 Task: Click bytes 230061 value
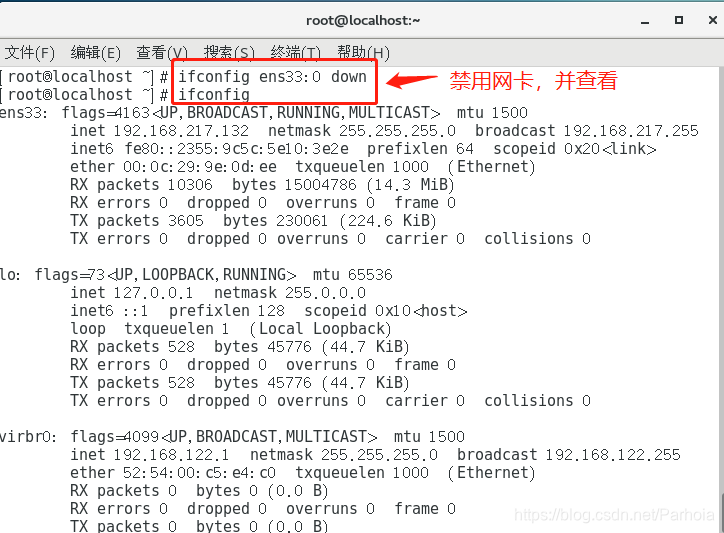tap(302, 221)
